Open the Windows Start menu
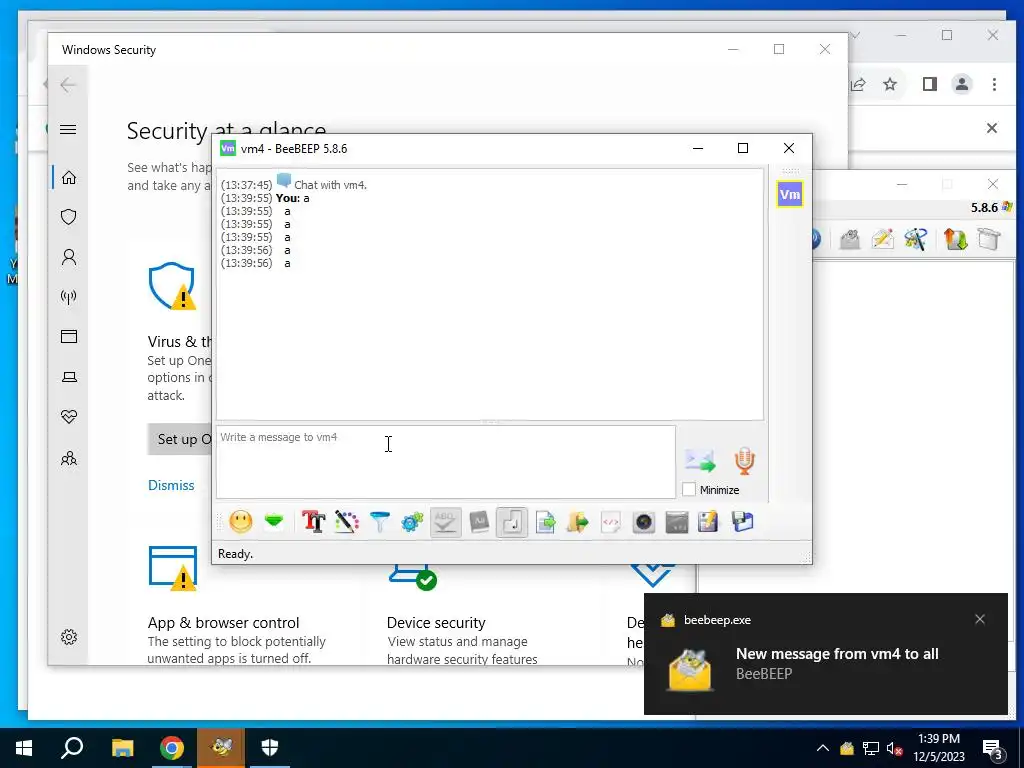 (24, 748)
